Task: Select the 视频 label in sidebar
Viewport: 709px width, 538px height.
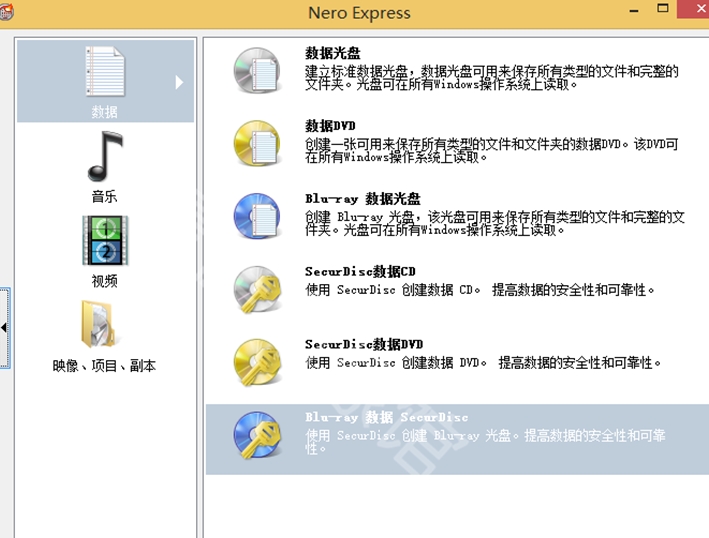Action: pos(104,281)
